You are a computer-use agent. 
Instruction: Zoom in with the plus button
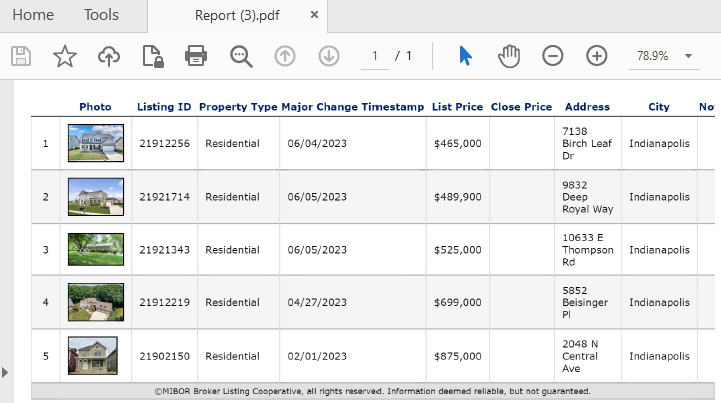596,56
